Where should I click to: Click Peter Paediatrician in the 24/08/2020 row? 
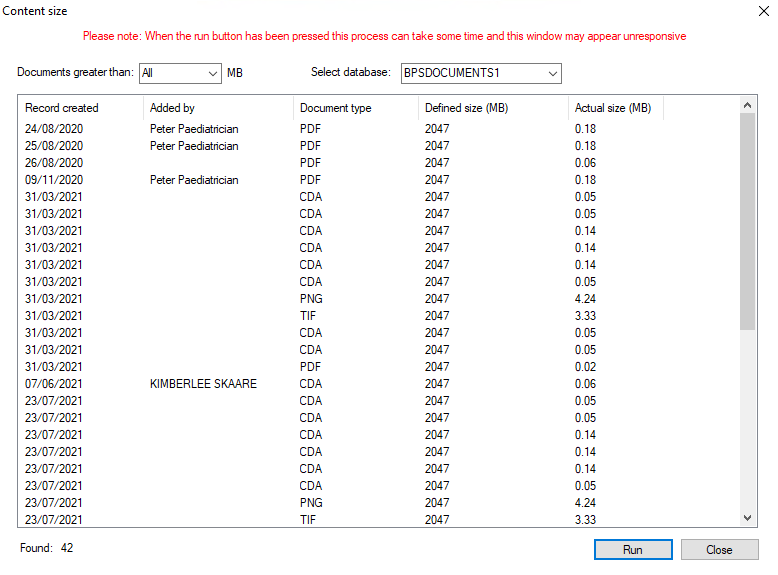194,129
